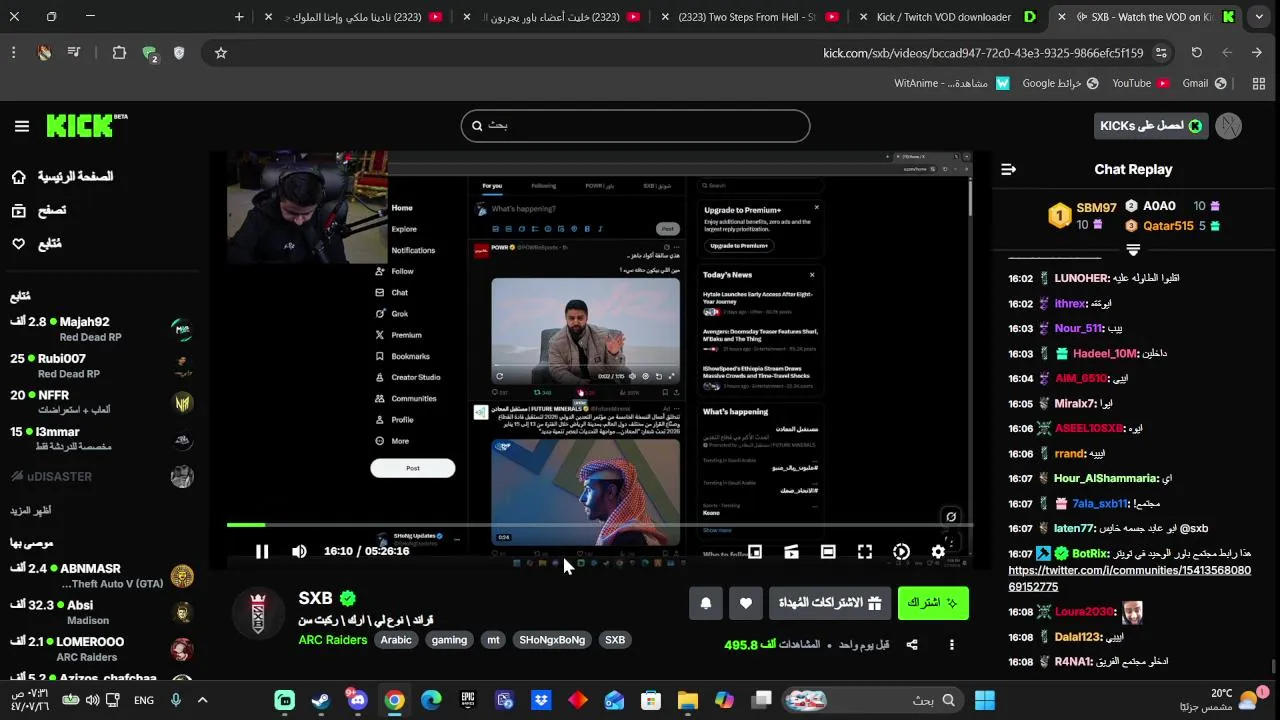Viewport: 1280px width, 720px height.
Task: Reload the page
Action: (x=1197, y=53)
